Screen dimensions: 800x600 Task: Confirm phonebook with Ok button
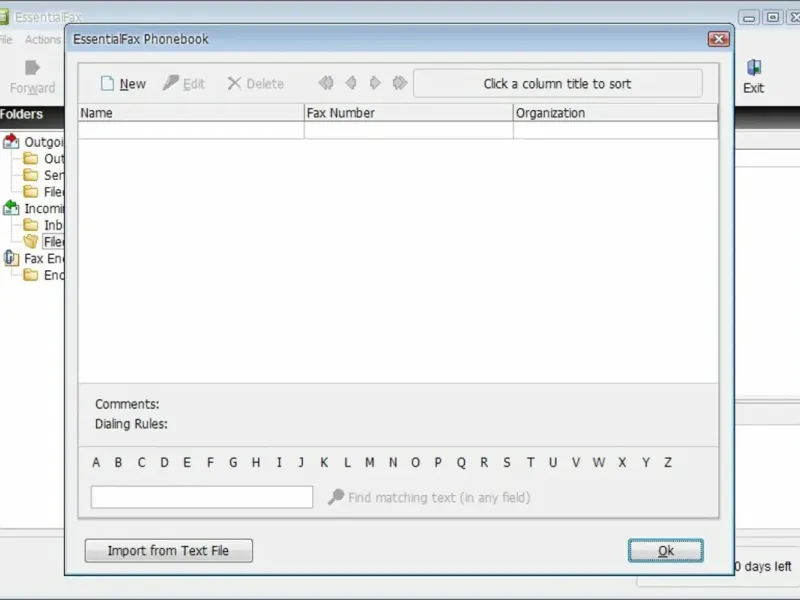[666, 551]
